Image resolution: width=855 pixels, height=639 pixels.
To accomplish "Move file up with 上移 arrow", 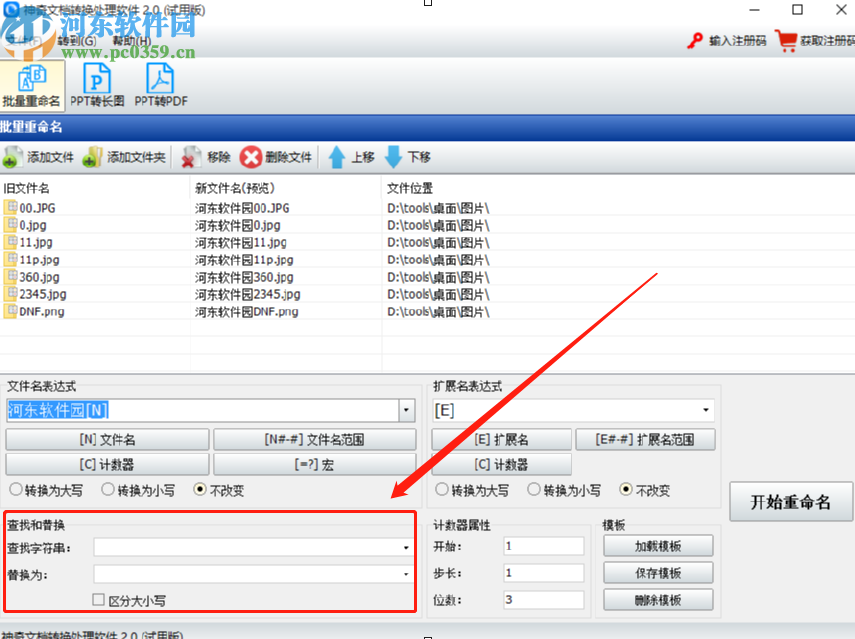I will coord(336,158).
